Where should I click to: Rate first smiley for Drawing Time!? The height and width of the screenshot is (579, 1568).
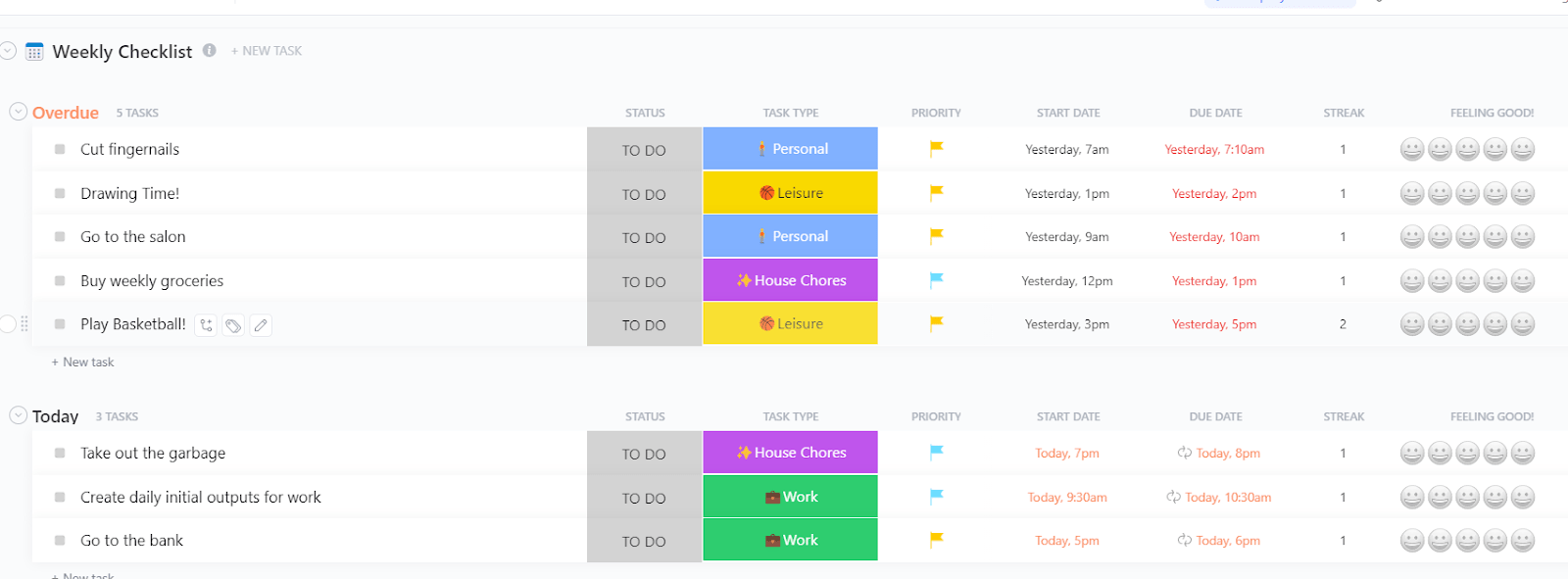(x=1411, y=194)
